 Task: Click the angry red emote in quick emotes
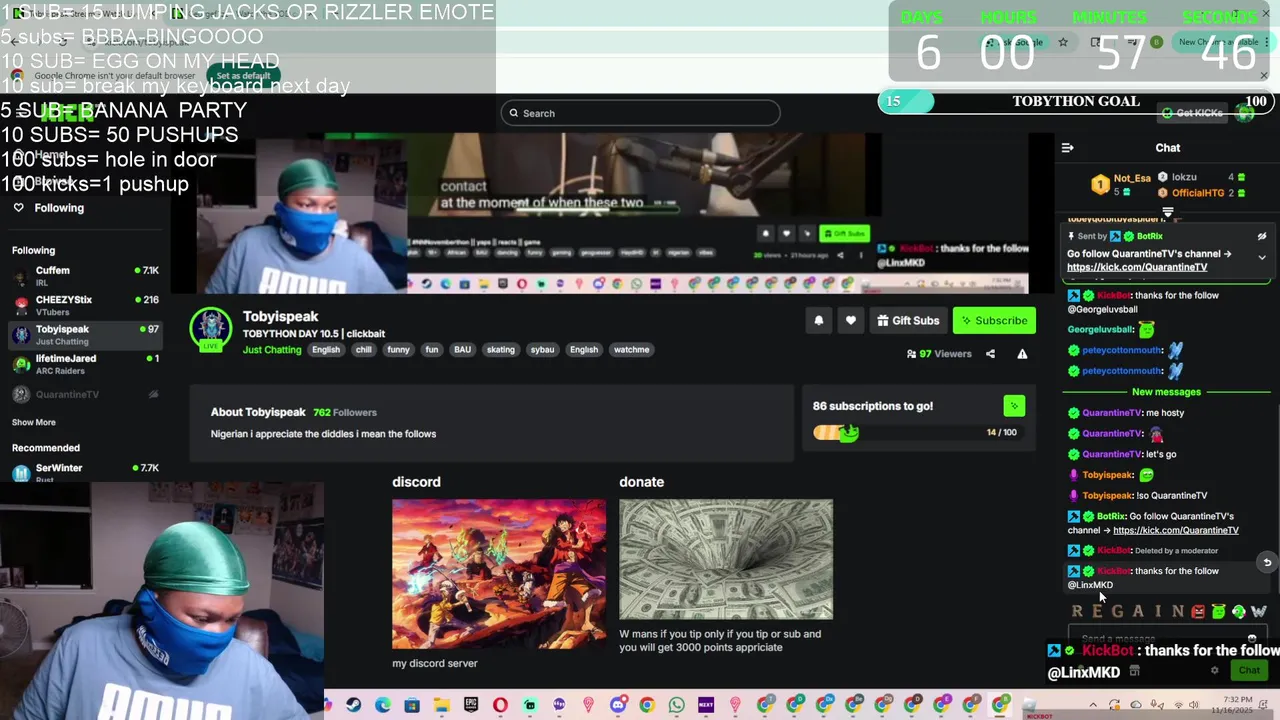[1198, 611]
